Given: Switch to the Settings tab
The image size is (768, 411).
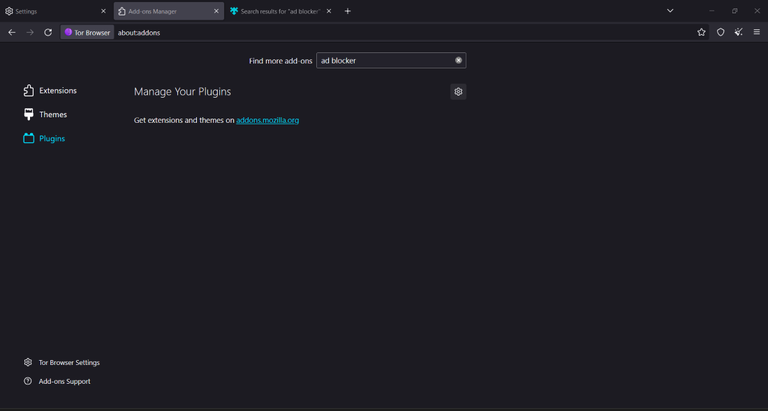Looking at the screenshot, I should 56,11.
